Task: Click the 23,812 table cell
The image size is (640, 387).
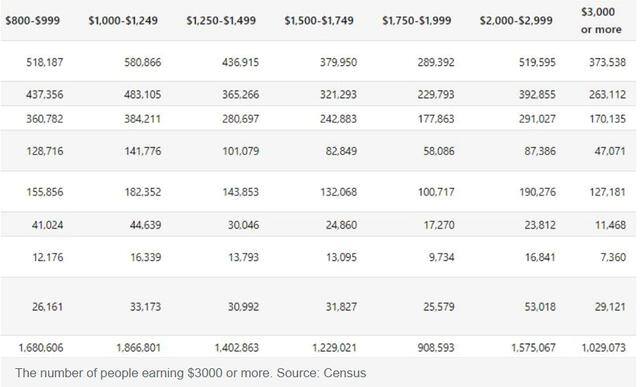Action: coord(540,225)
